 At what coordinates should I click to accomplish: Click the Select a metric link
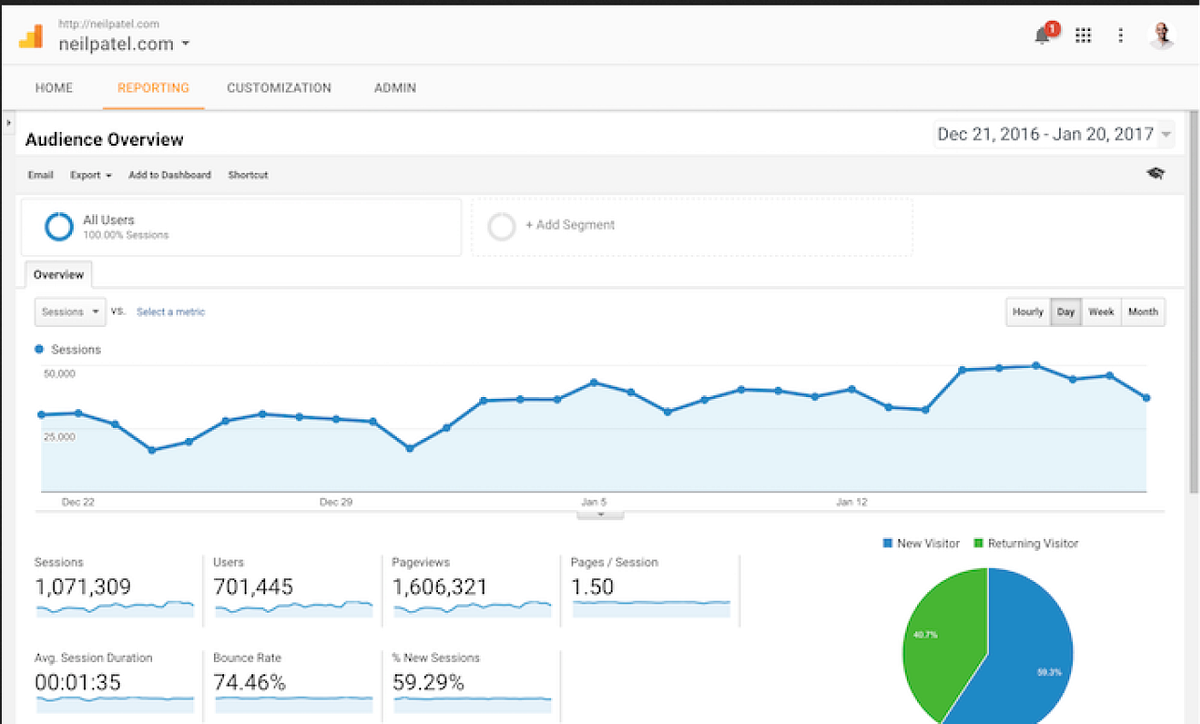170,311
